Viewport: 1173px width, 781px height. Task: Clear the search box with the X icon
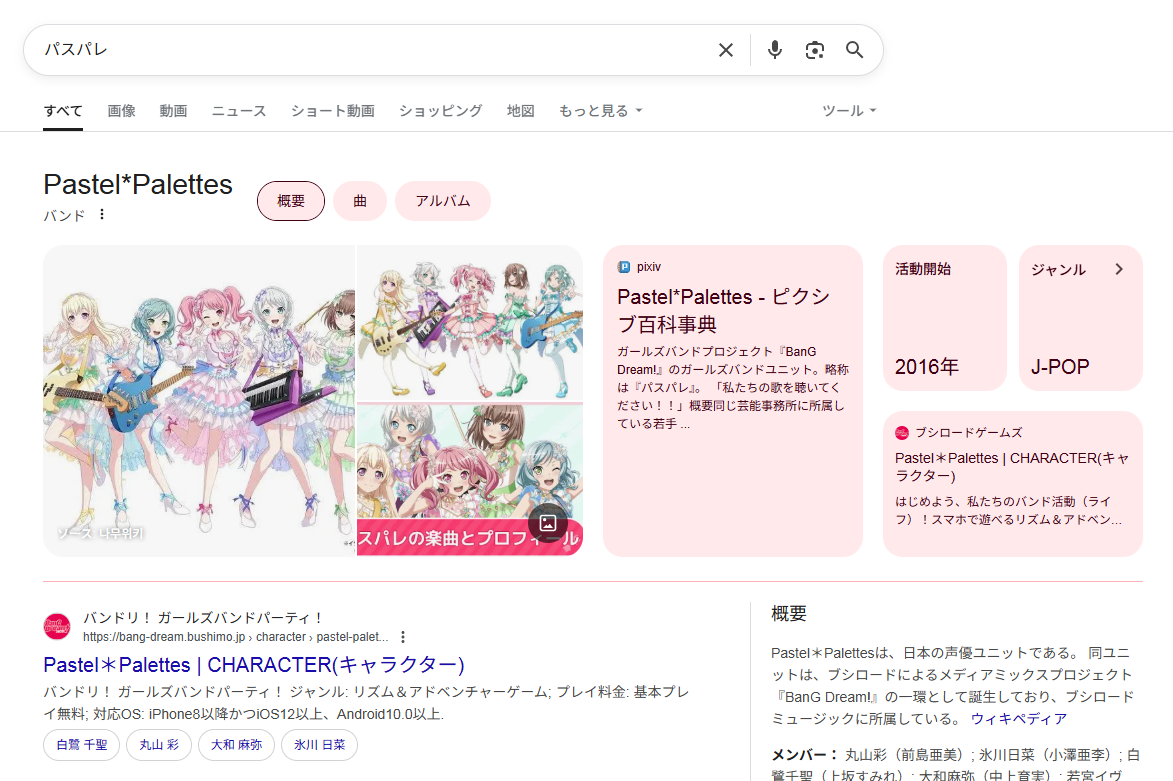pos(726,50)
